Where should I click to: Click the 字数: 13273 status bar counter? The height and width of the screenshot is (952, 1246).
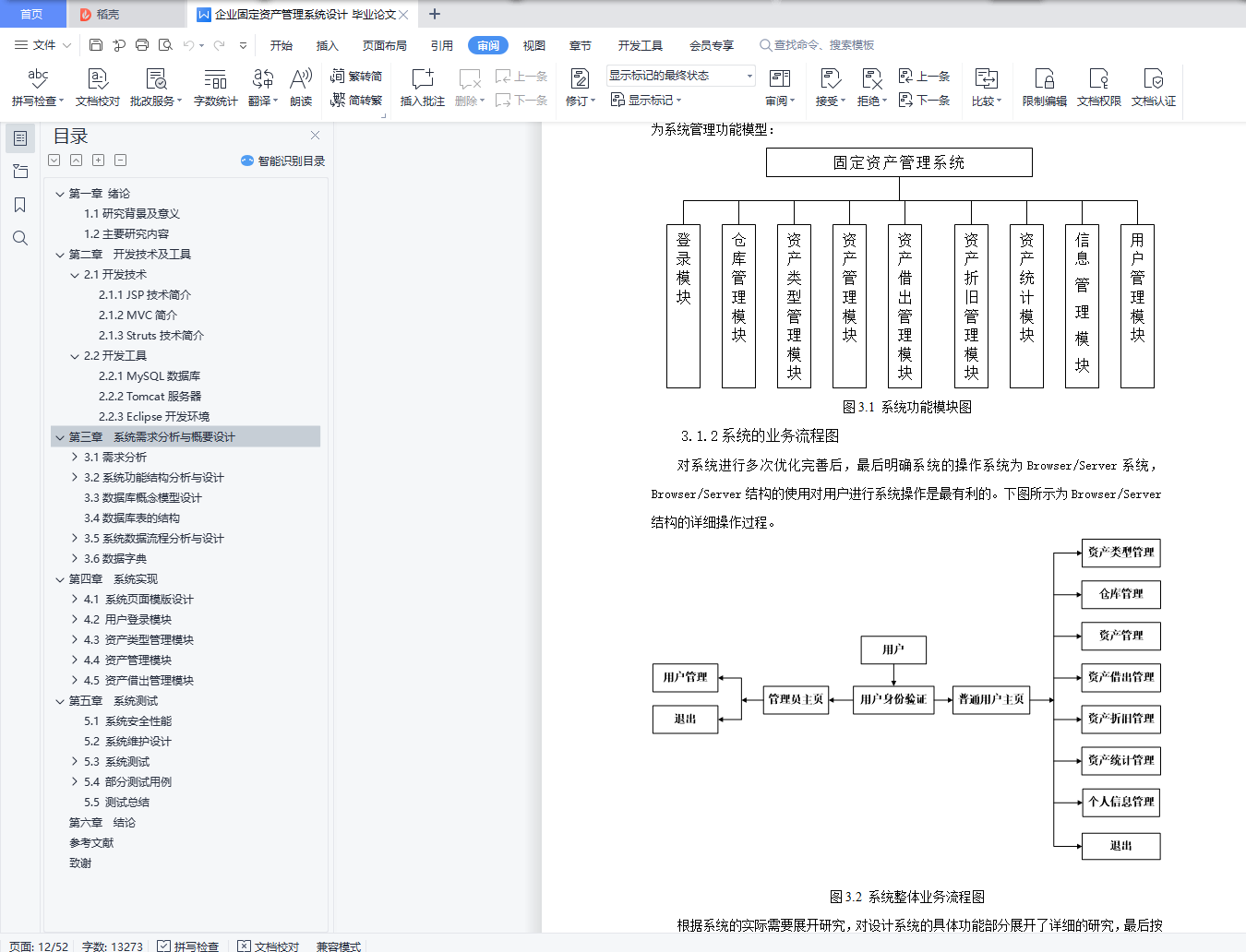113,946
